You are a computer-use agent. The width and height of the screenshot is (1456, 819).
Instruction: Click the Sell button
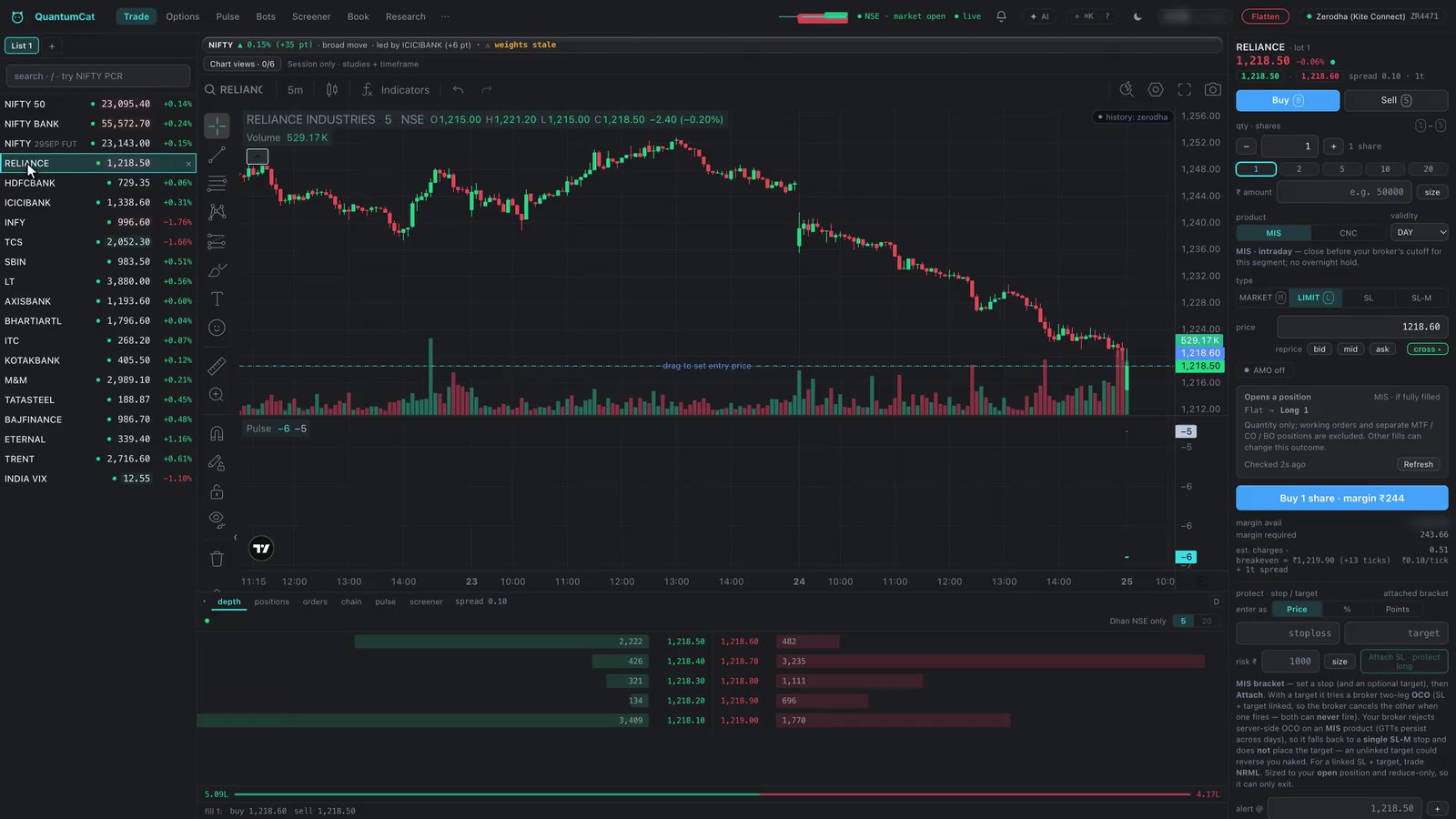tap(1396, 100)
